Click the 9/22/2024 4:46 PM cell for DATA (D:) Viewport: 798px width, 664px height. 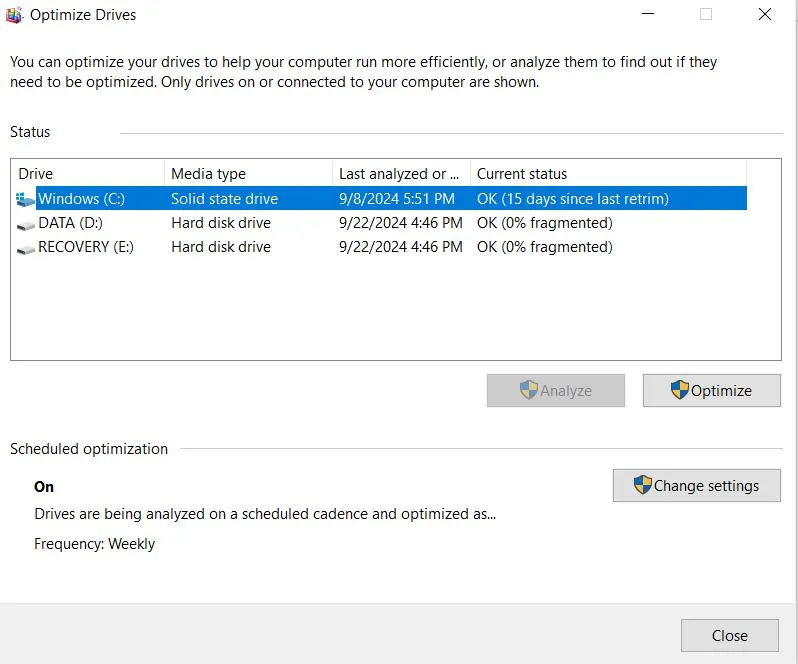pyautogui.click(x=401, y=223)
